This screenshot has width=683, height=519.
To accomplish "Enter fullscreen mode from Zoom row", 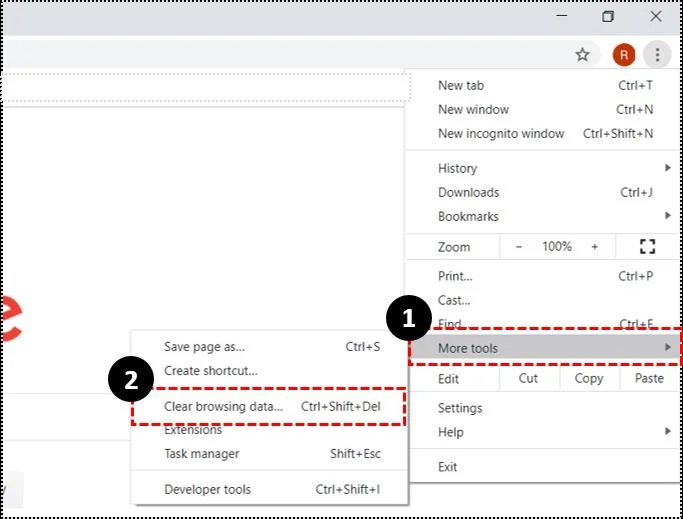I will click(x=647, y=247).
